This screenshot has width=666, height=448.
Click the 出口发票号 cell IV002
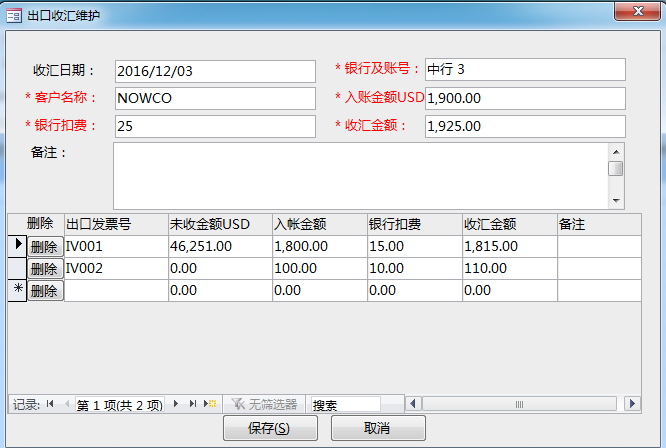point(115,268)
